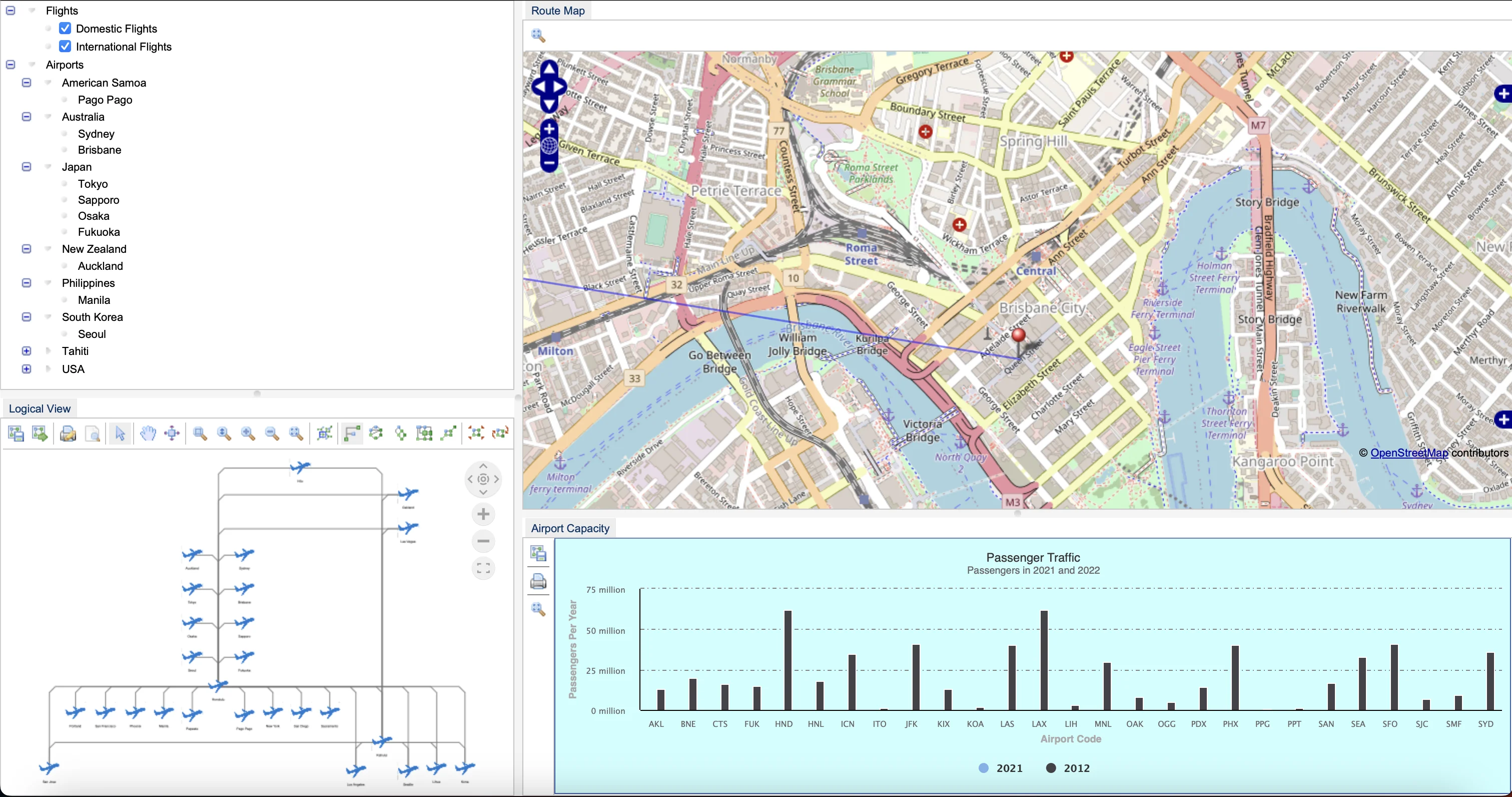This screenshot has width=1512, height=797.
Task: Open the overview window icon in the toolbar
Action: click(325, 434)
